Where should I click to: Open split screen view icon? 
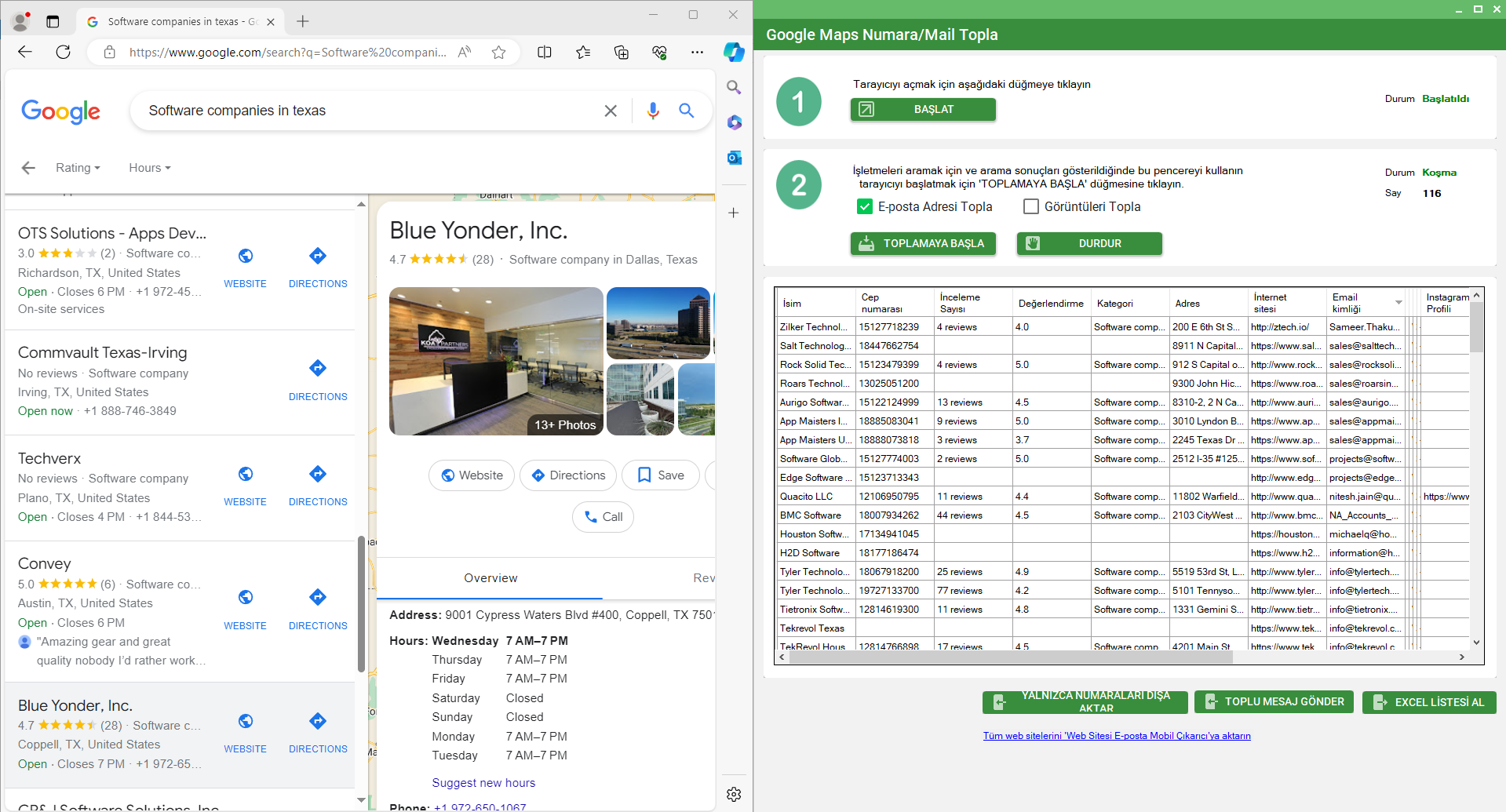[544, 52]
